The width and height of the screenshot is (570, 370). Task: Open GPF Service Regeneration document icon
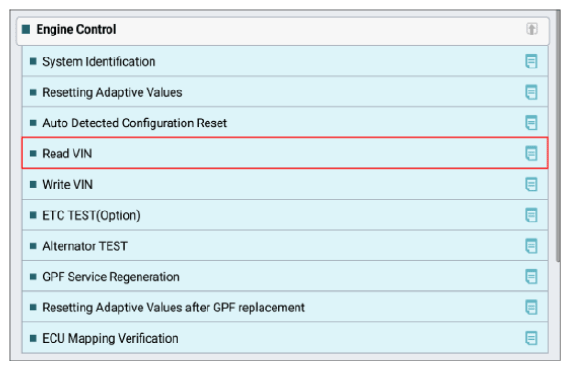click(531, 277)
